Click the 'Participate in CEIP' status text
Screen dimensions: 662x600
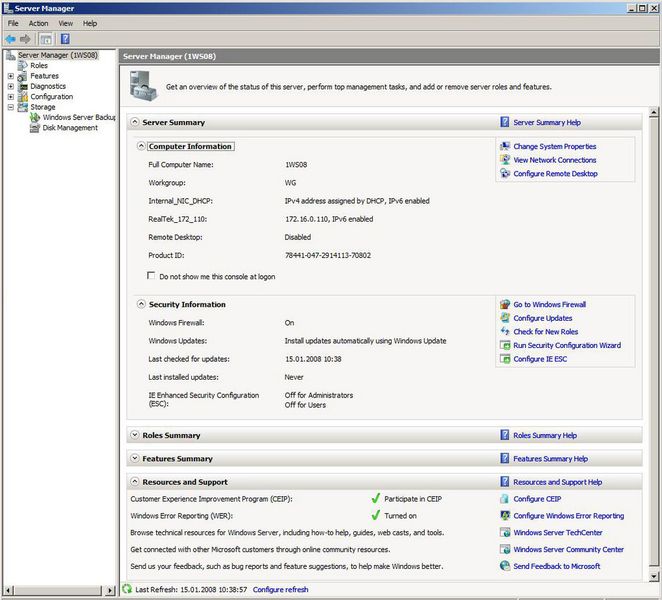413,499
